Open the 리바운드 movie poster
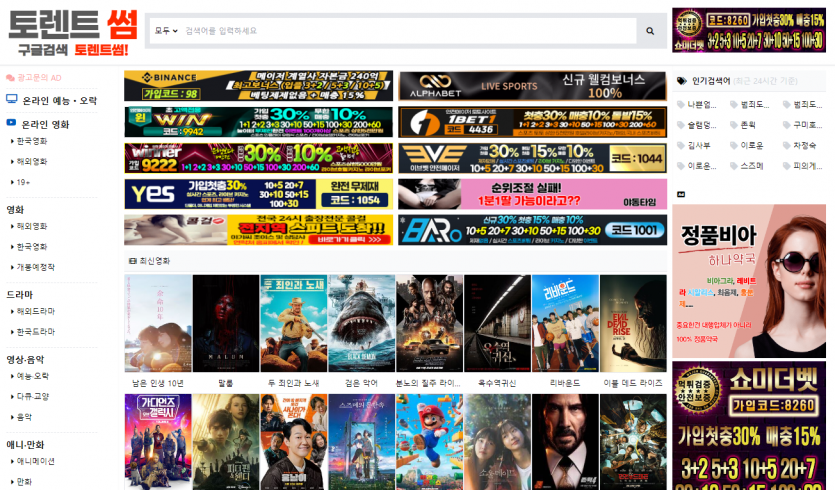 pos(565,323)
